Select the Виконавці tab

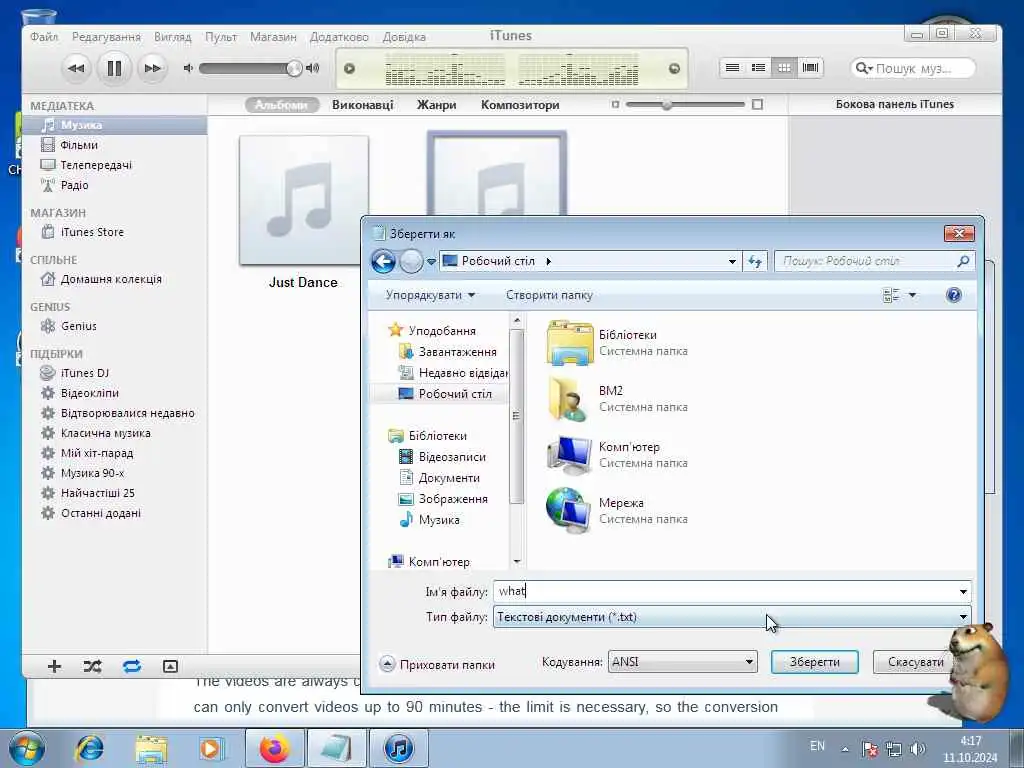pos(362,104)
